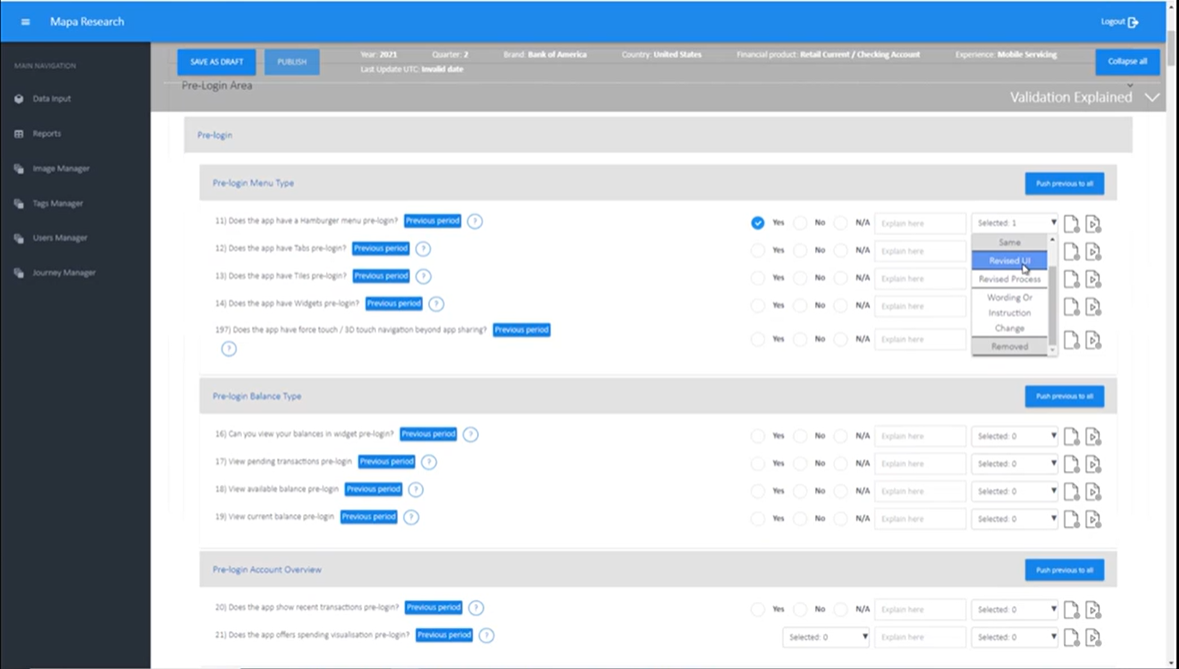This screenshot has height=669, width=1179.
Task: Click document icon for question 21
Action: [1071, 638]
